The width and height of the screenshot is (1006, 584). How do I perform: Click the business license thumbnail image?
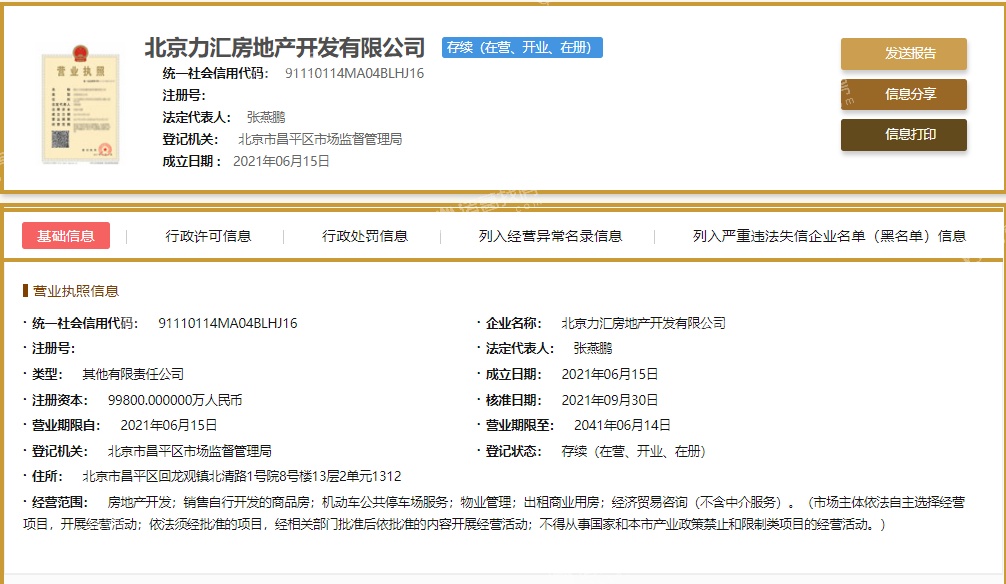pyautogui.click(x=80, y=106)
